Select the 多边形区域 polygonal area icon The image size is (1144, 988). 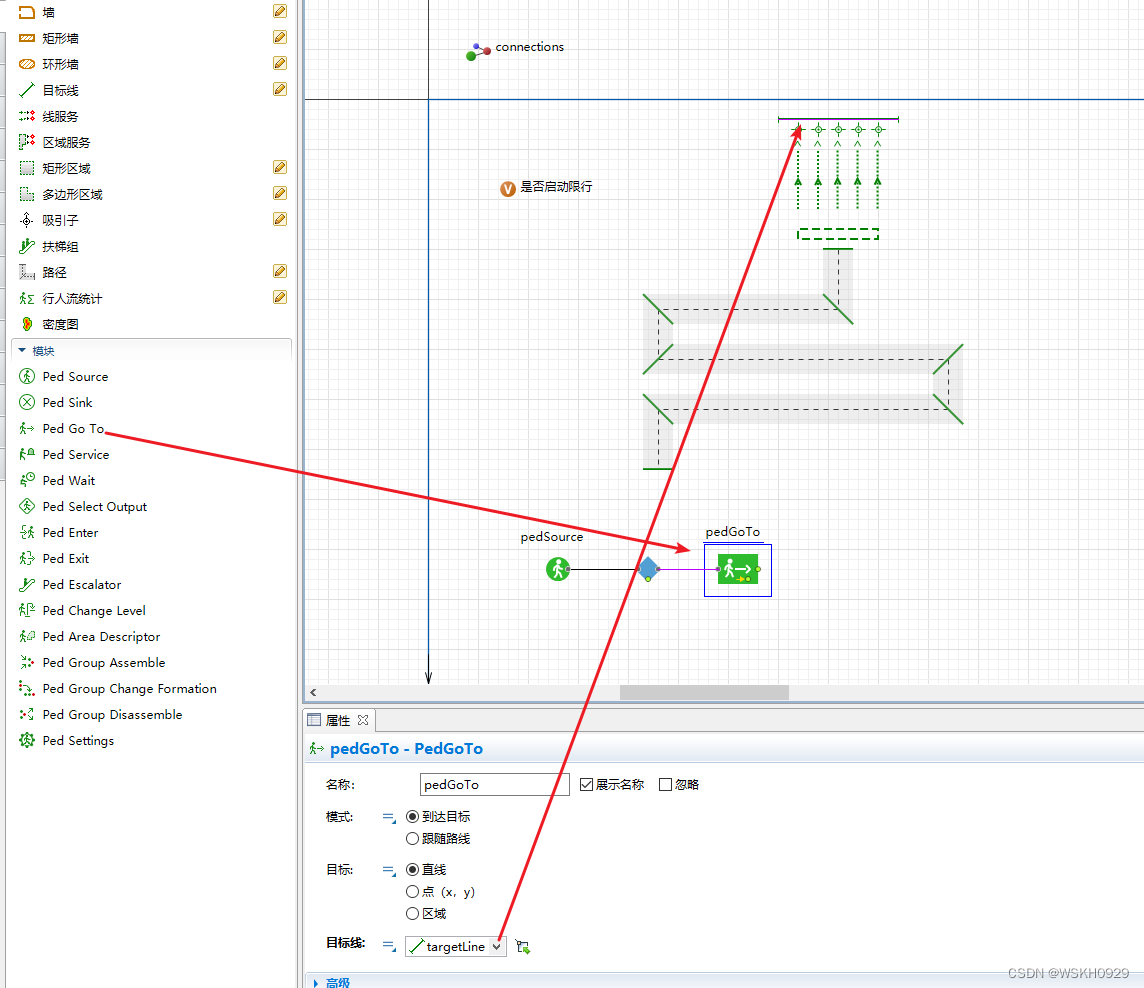click(x=27, y=194)
